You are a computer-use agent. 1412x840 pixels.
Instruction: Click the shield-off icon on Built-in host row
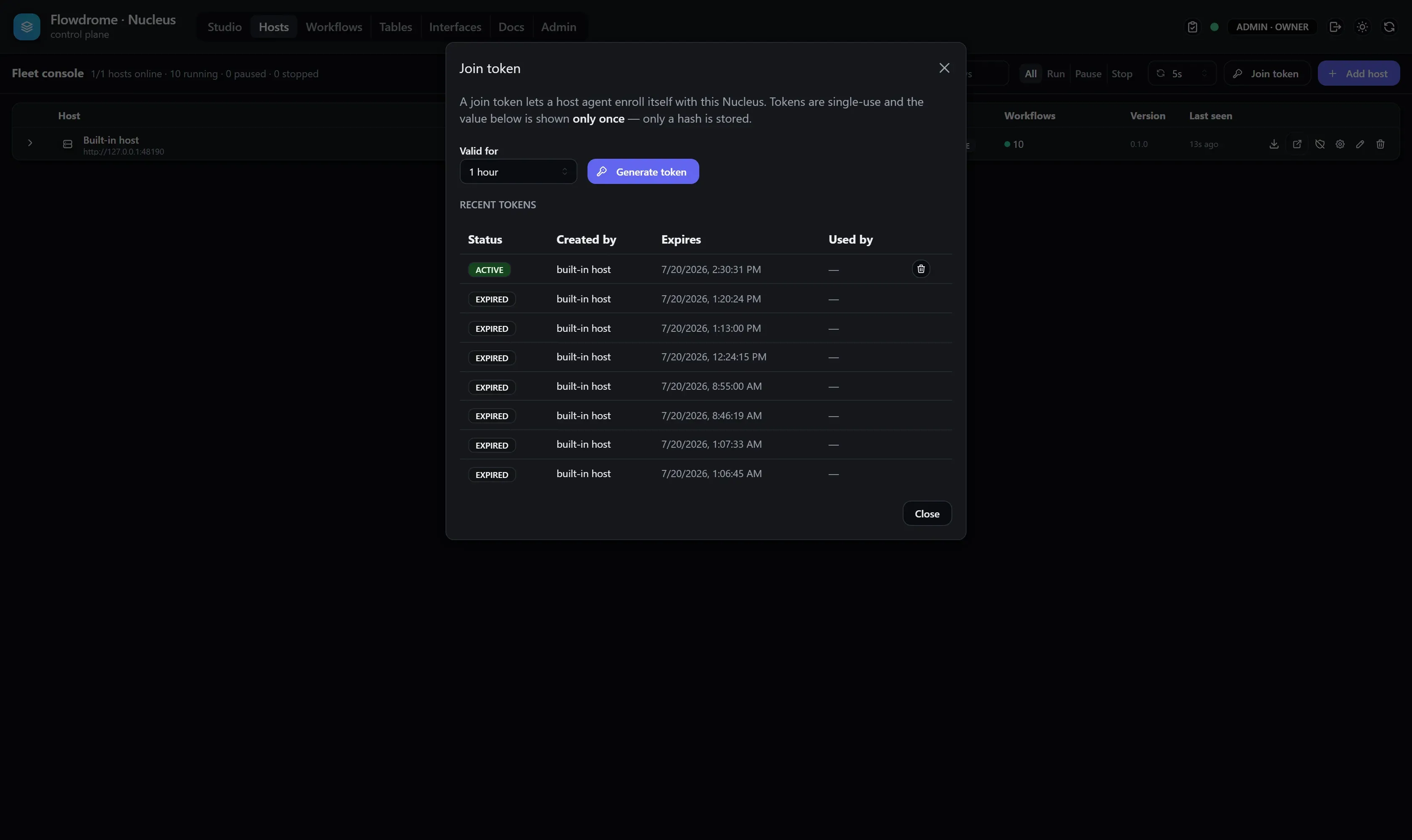[1320, 144]
